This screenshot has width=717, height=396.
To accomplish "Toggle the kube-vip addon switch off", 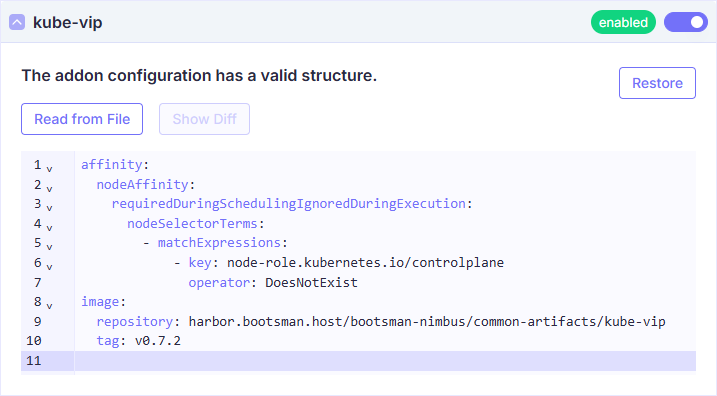I will pos(685,22).
